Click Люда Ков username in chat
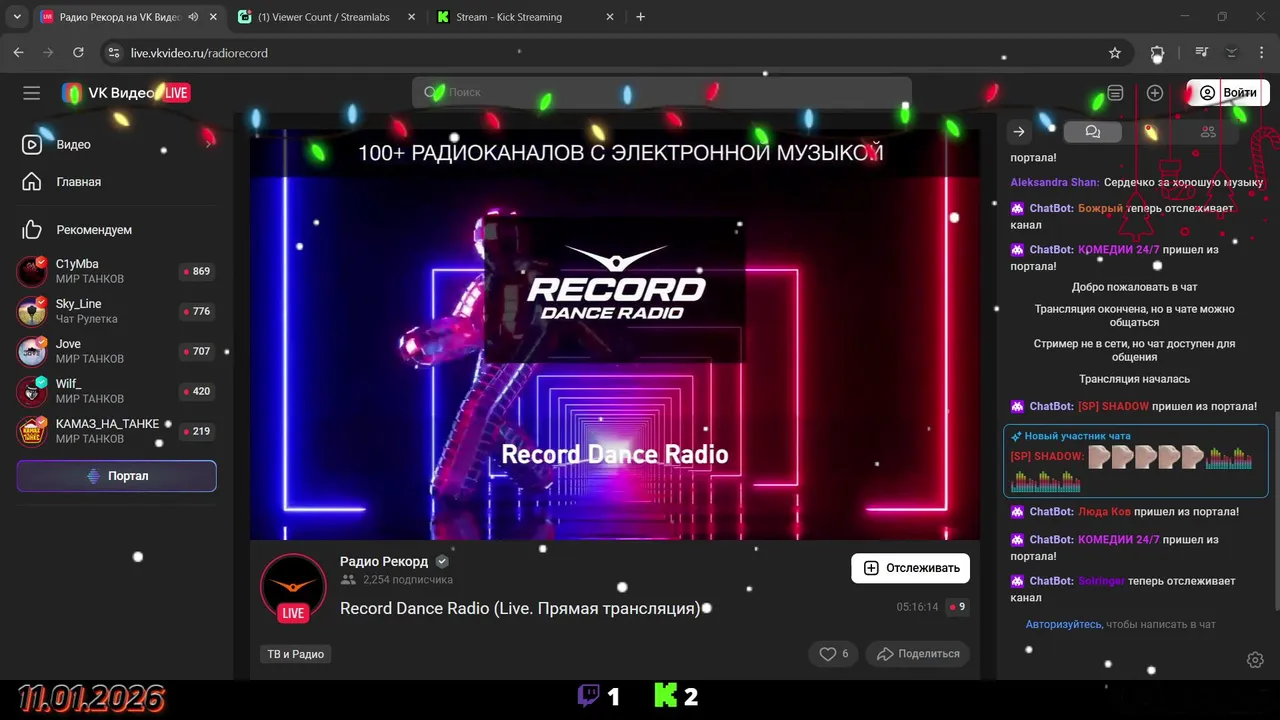Image resolution: width=1280 pixels, height=720 pixels. (1104, 512)
